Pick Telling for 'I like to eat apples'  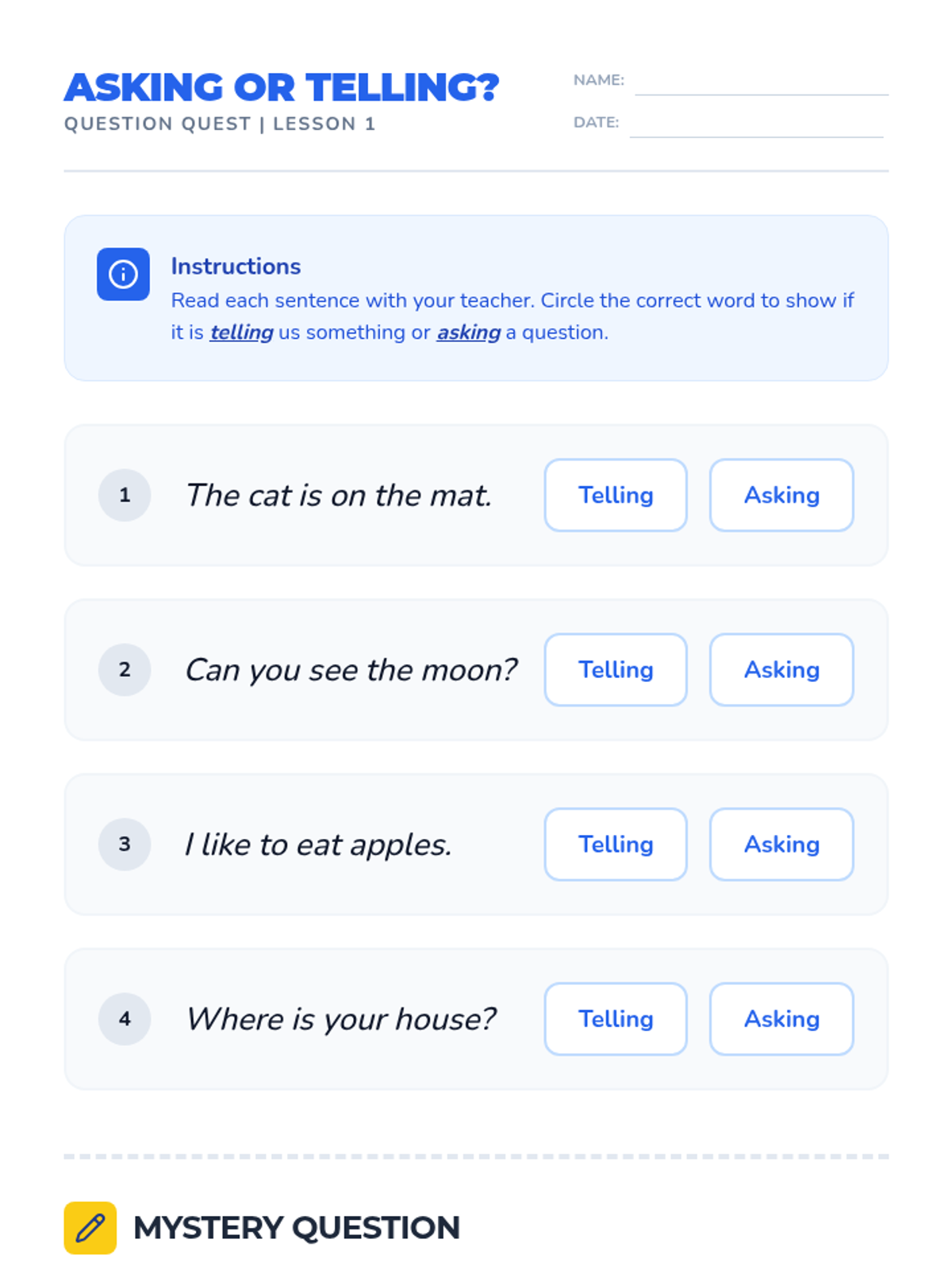coord(616,845)
